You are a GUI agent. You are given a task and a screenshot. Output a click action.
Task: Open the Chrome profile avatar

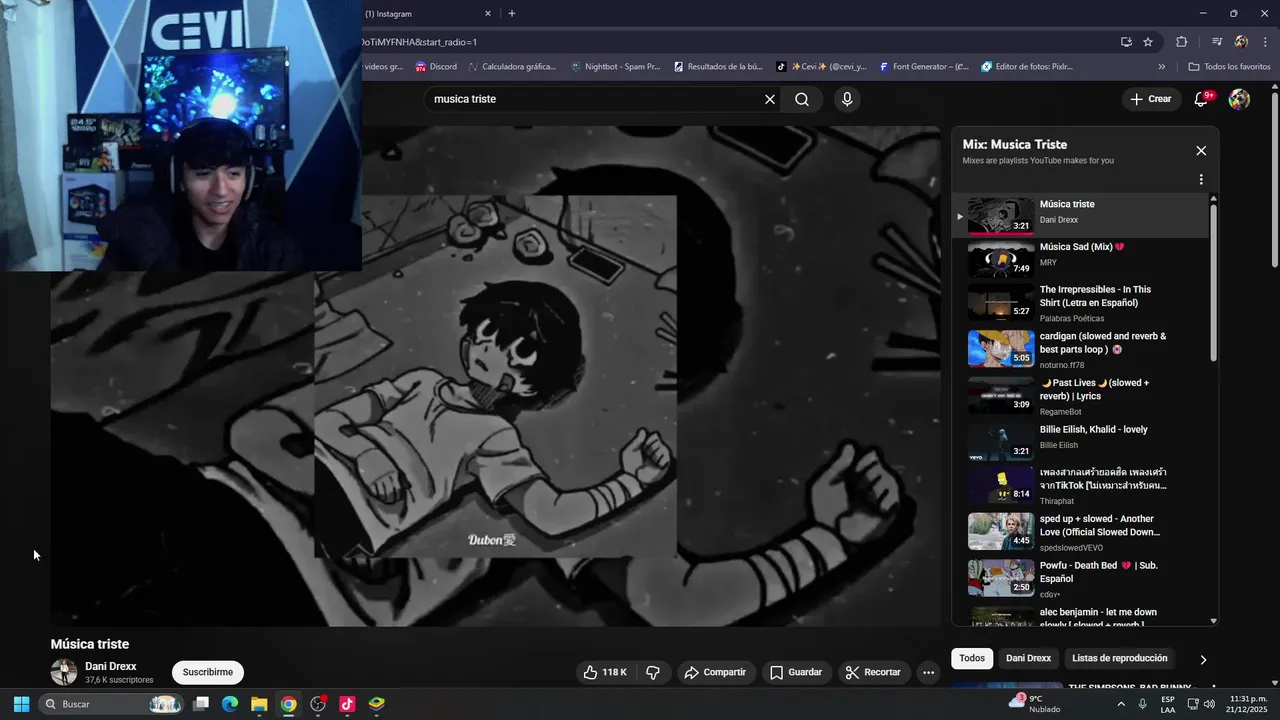(x=1241, y=42)
